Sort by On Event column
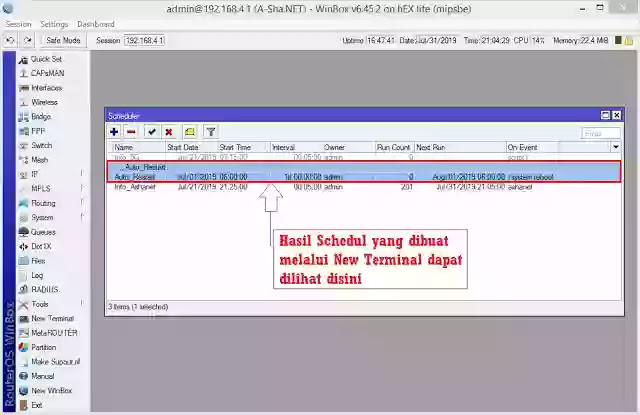The height and width of the screenshot is (415, 640). pos(532,147)
